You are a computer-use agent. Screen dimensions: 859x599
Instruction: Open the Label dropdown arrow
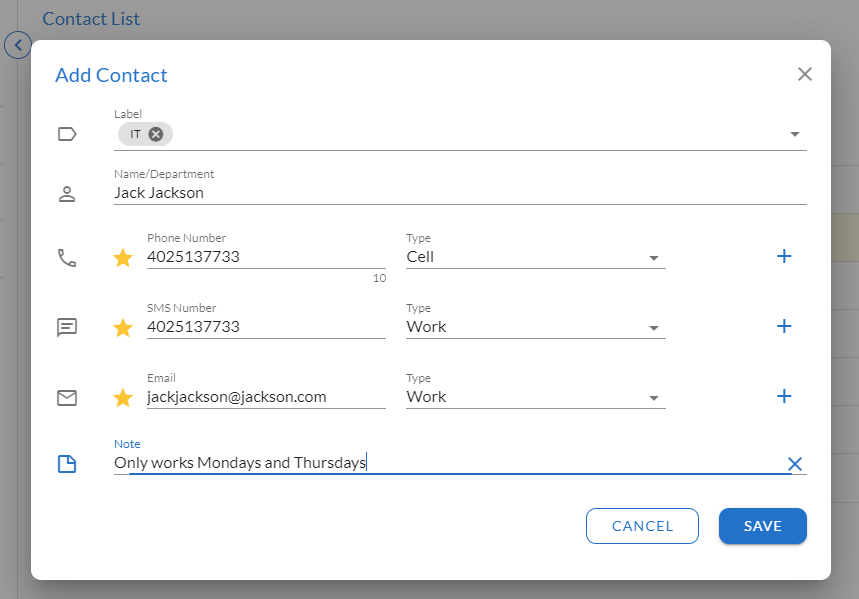794,134
